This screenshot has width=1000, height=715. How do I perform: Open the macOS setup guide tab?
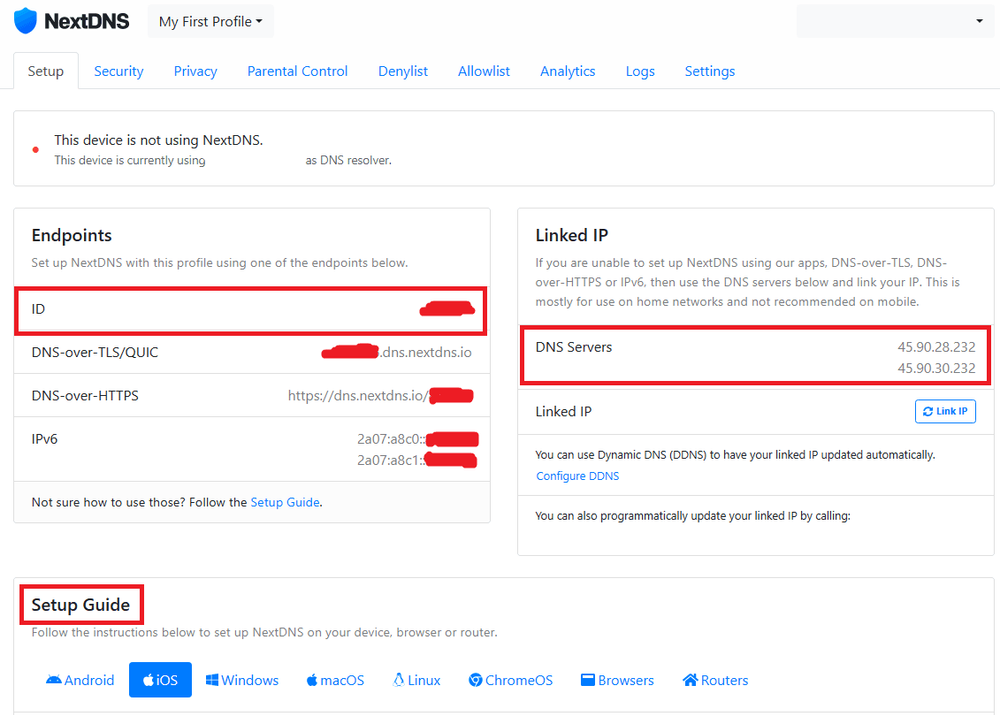(x=335, y=680)
